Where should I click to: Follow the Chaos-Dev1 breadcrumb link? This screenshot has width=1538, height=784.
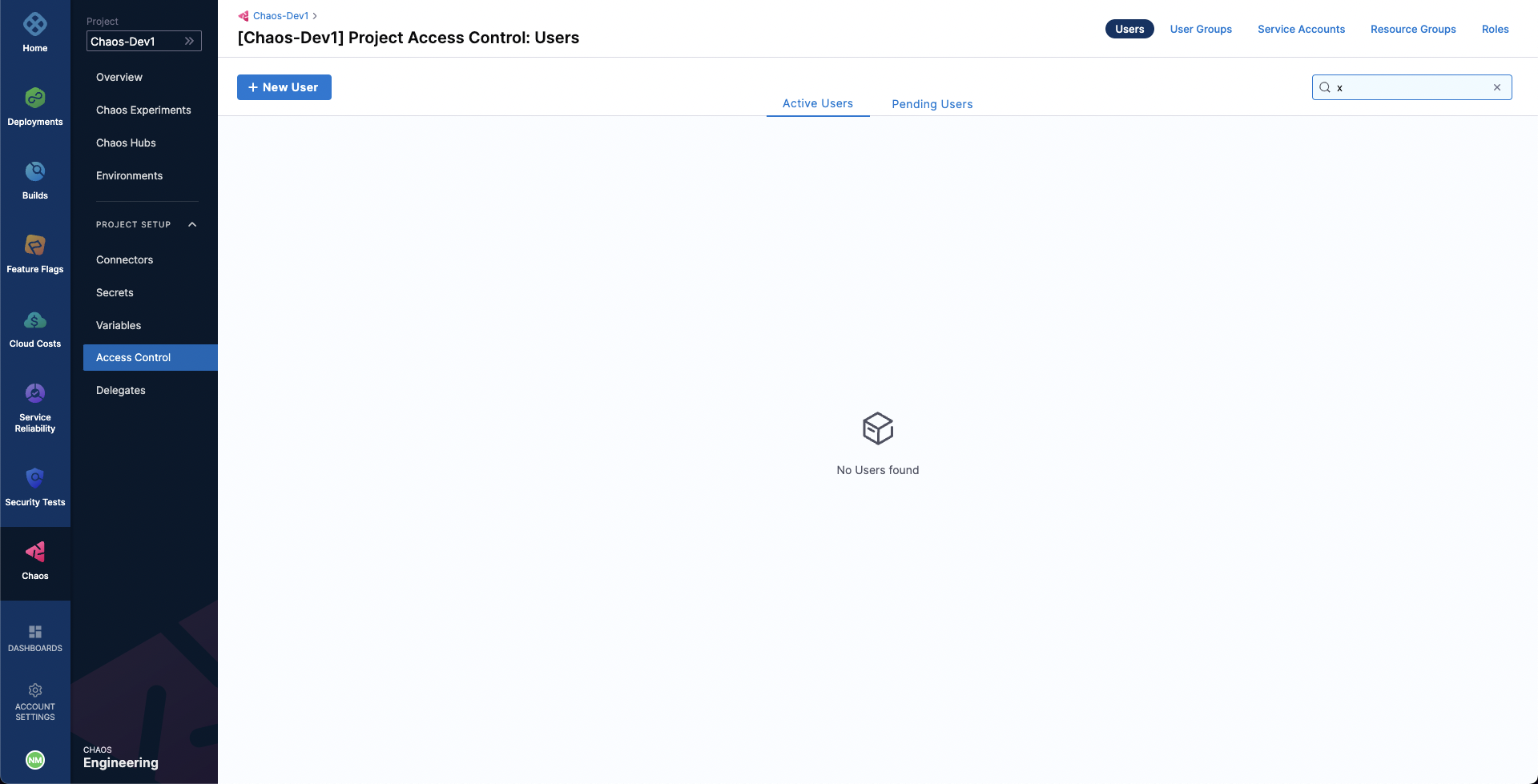pyautogui.click(x=280, y=16)
